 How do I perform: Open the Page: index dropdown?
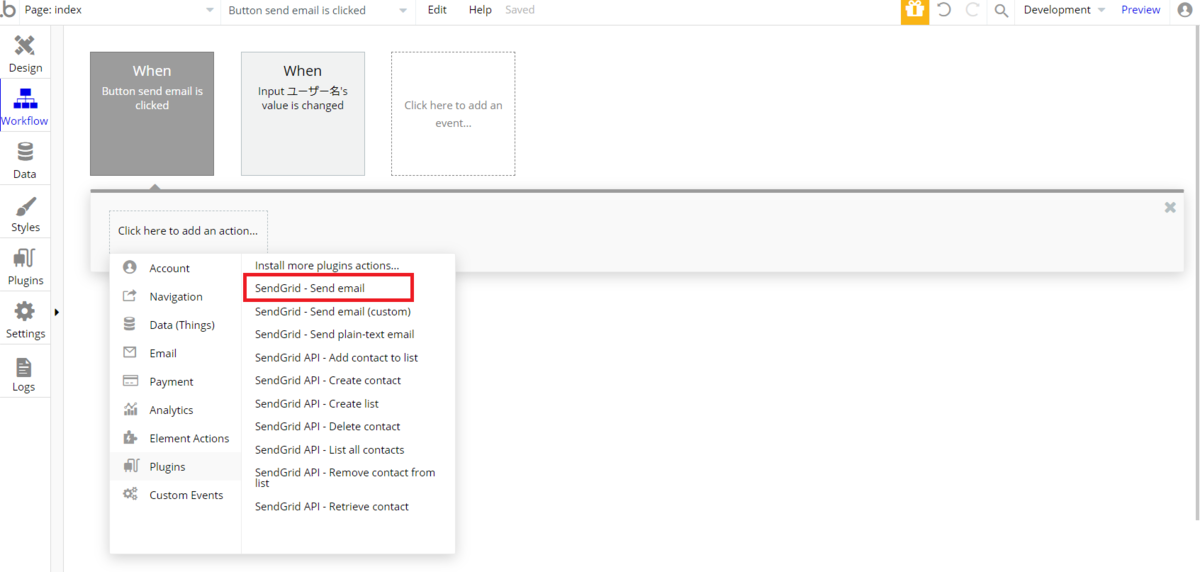click(x=120, y=10)
